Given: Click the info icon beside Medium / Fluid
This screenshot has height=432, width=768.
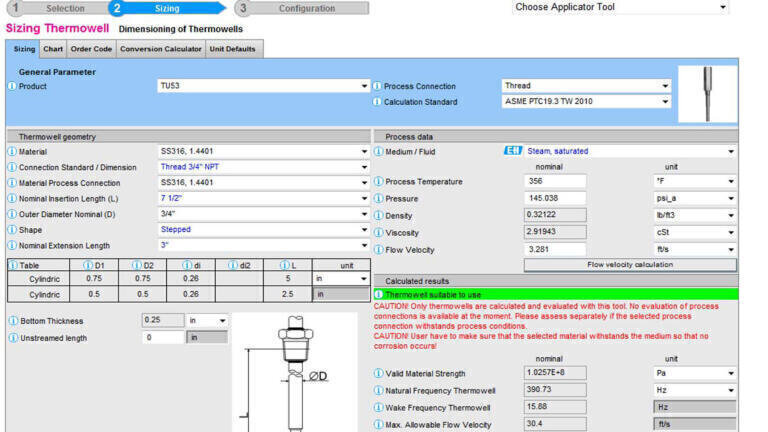Looking at the screenshot, I should 379,152.
